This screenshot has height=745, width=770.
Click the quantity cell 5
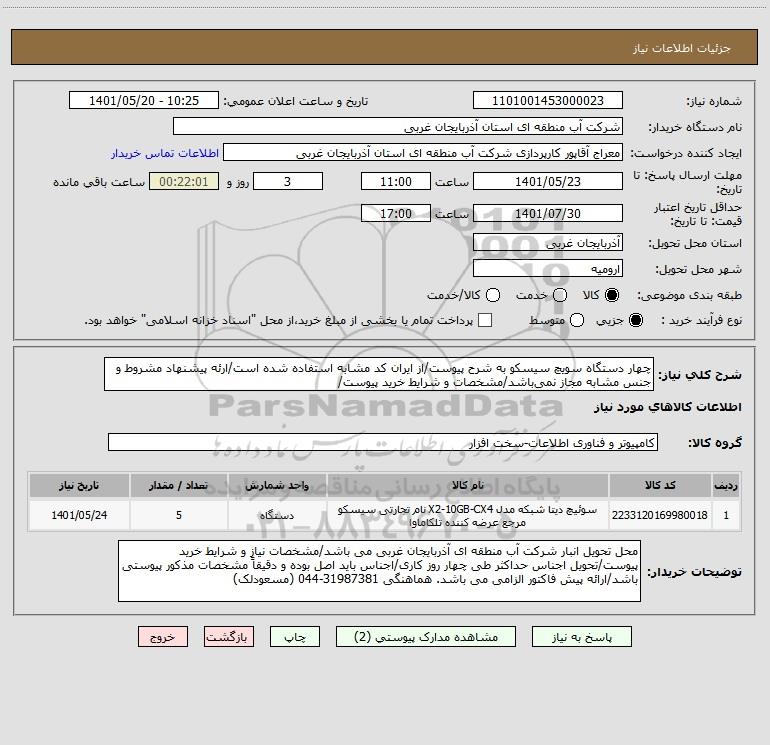click(x=179, y=515)
